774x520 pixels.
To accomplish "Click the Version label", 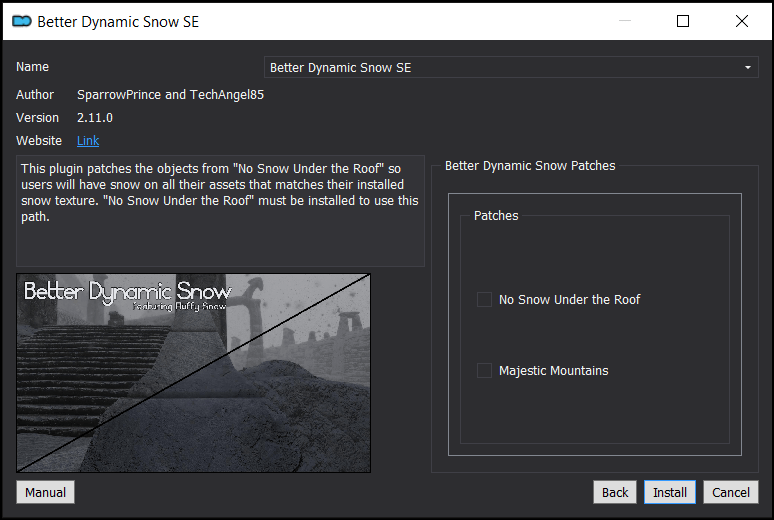I will coord(38,118).
